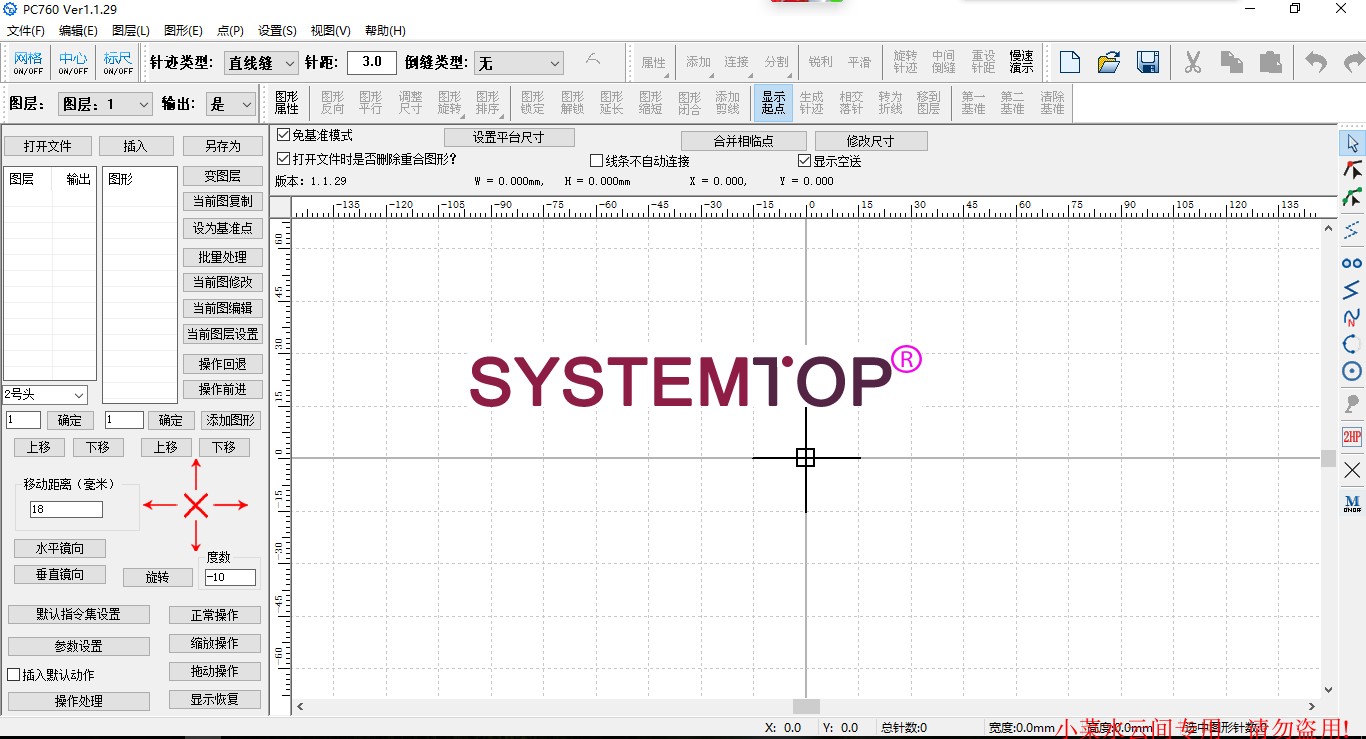Click the 度数 input field
1366x739 pixels.
tap(230, 577)
